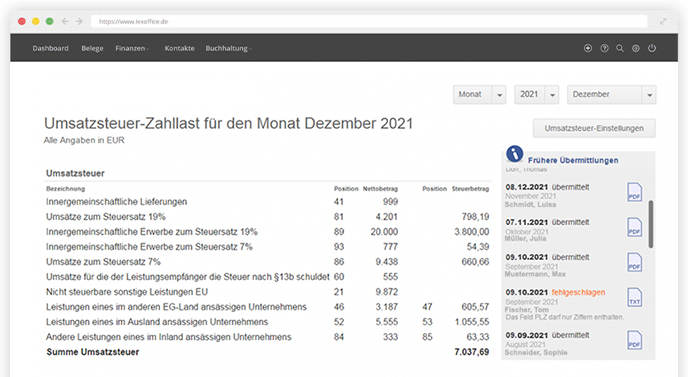Click error text Das Feld PLZ darf nur Ziffern
This screenshot has height=377, width=688.
[x=564, y=317]
